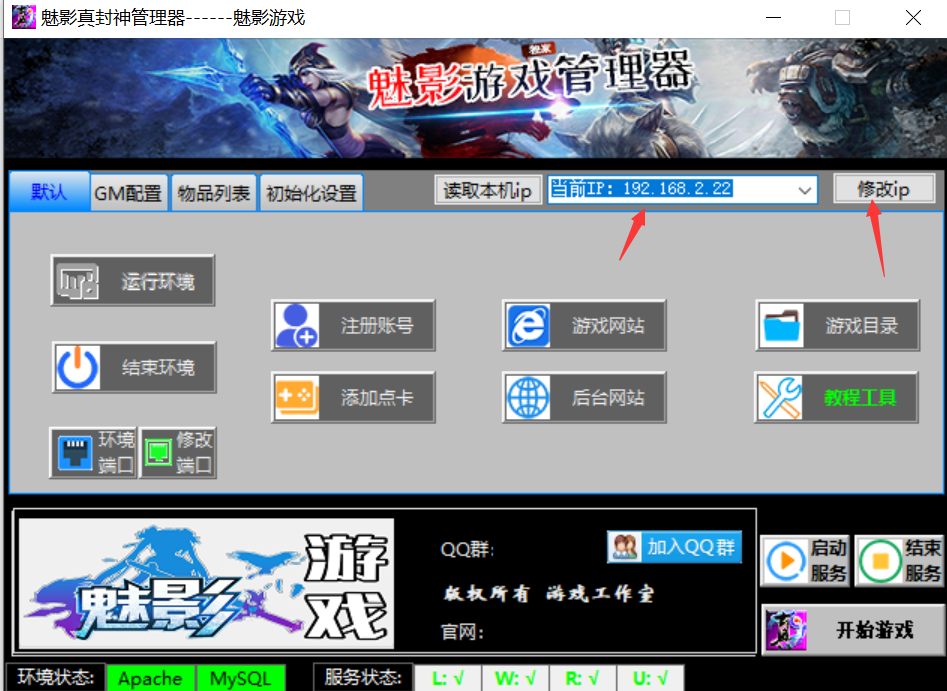Click the 修改端口 modify port icon
This screenshot has height=691, width=947.
[x=178, y=452]
